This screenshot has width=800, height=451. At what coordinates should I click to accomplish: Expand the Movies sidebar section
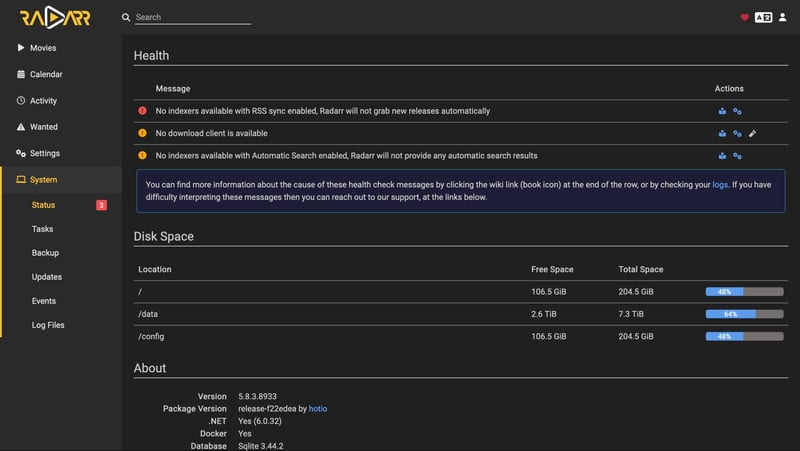tap(43, 48)
